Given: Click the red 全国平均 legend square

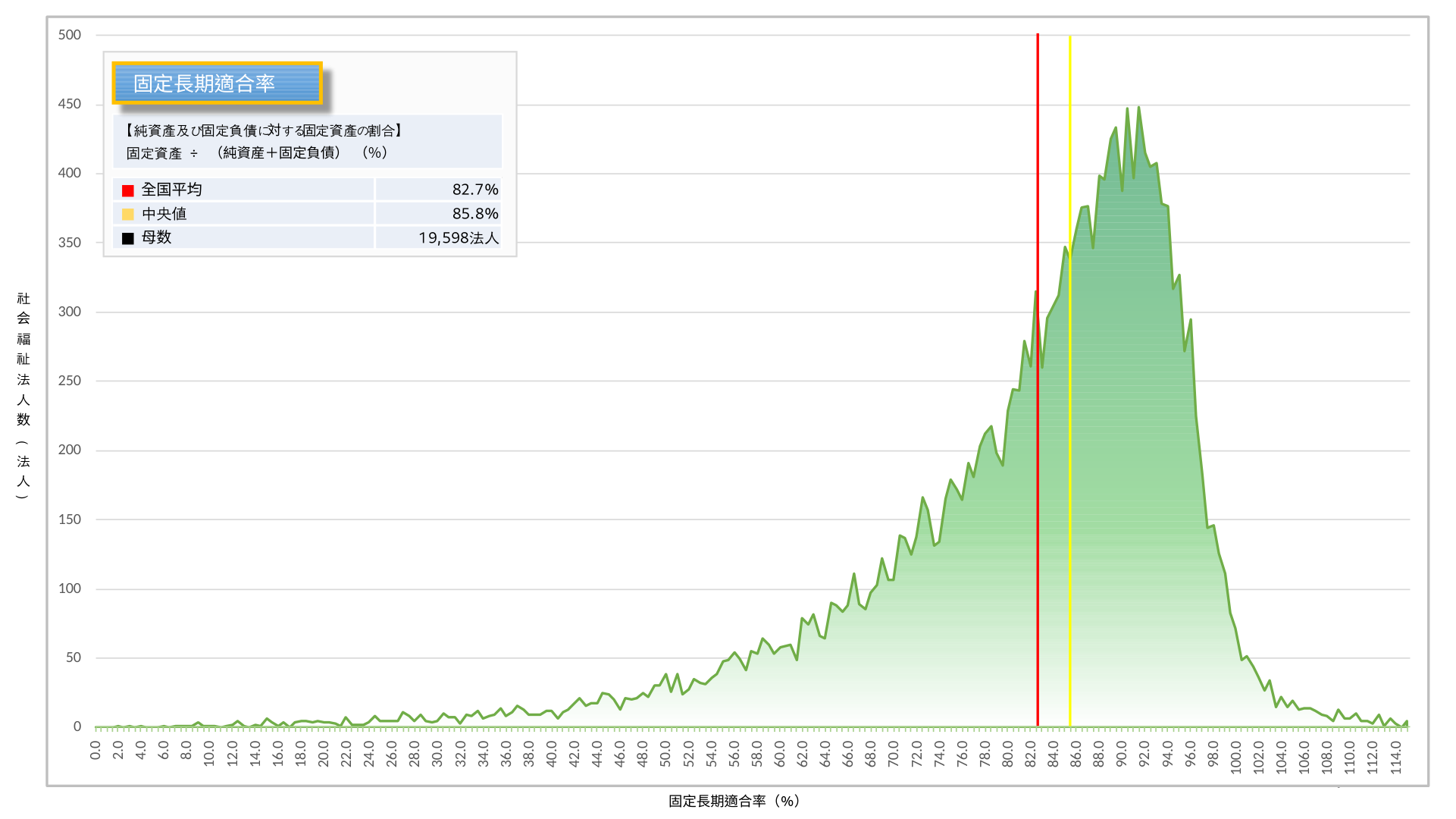Looking at the screenshot, I should [x=127, y=190].
